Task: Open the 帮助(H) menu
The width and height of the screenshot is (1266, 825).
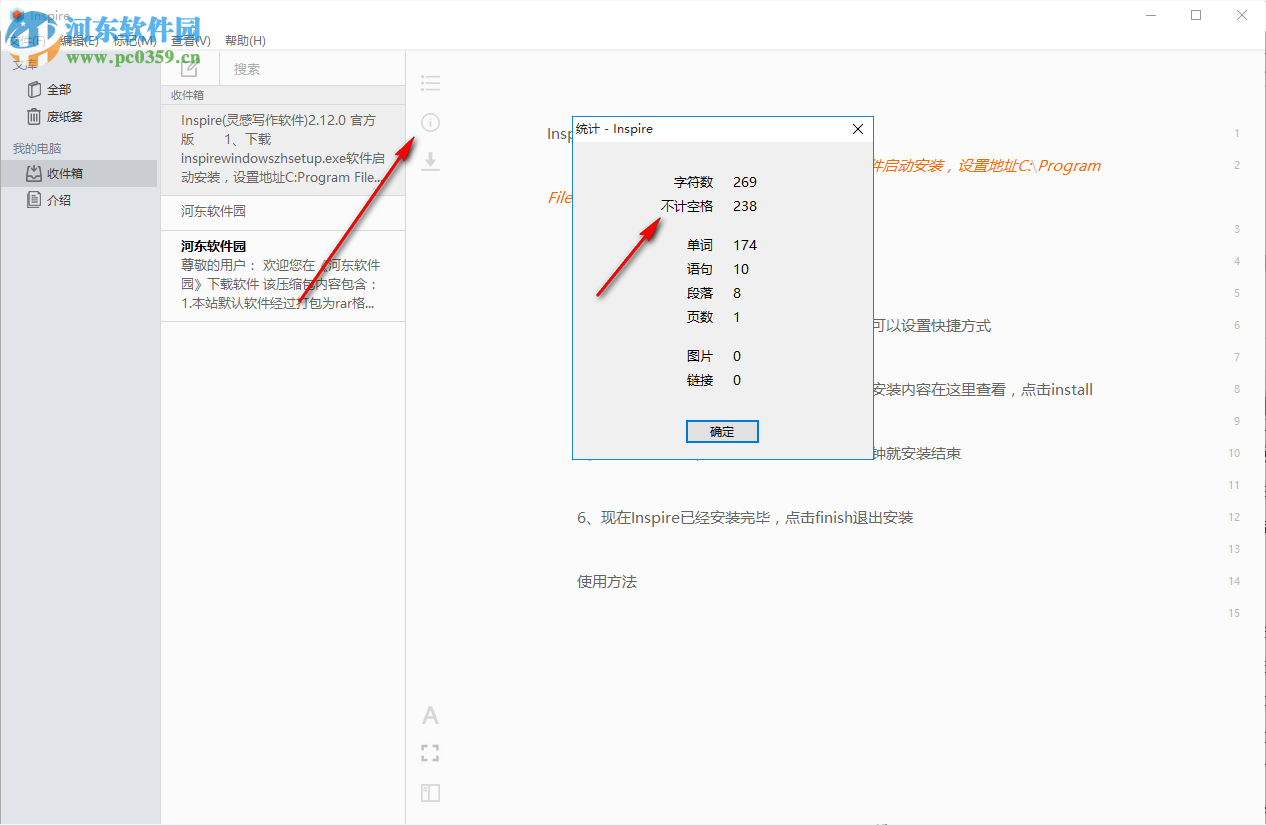Action: (246, 41)
